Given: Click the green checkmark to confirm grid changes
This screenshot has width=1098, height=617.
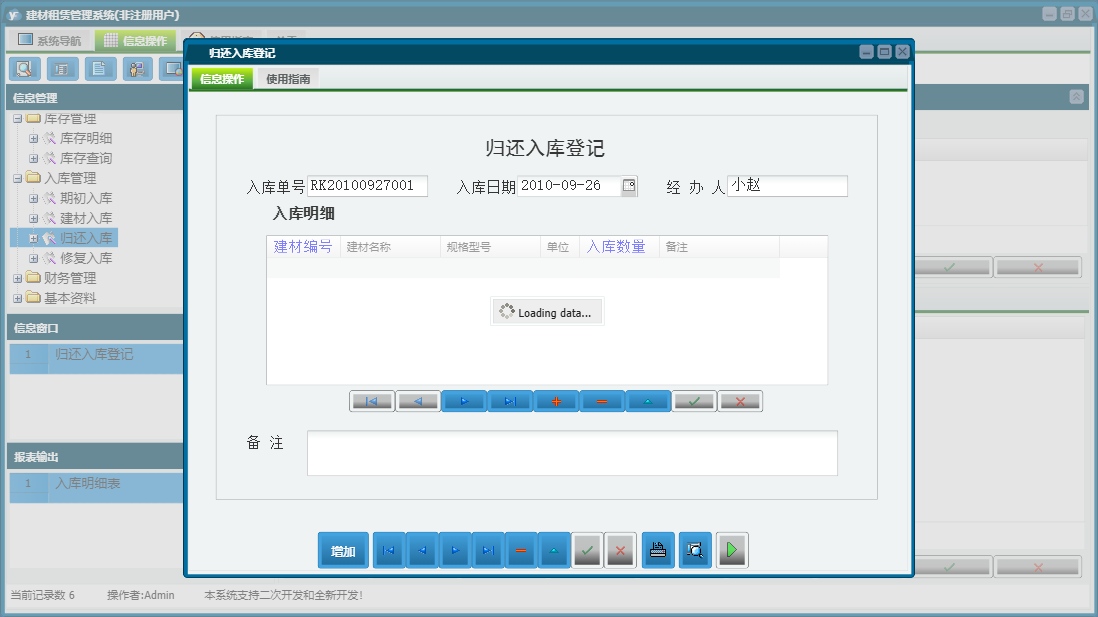Looking at the screenshot, I should pyautogui.click(x=694, y=400).
